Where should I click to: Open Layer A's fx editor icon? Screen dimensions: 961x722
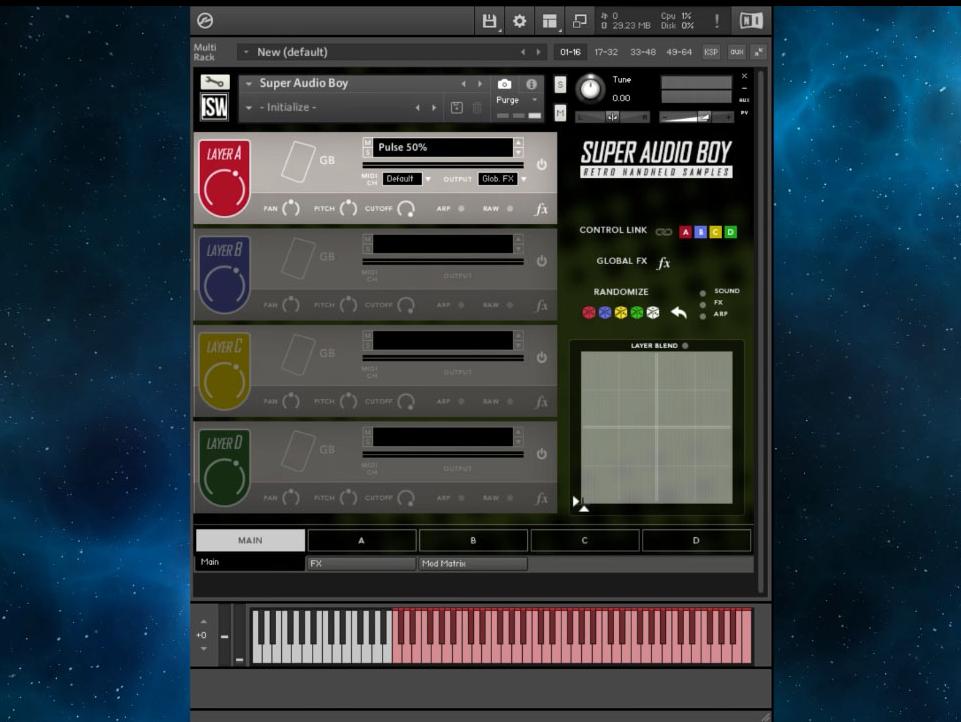[541, 209]
